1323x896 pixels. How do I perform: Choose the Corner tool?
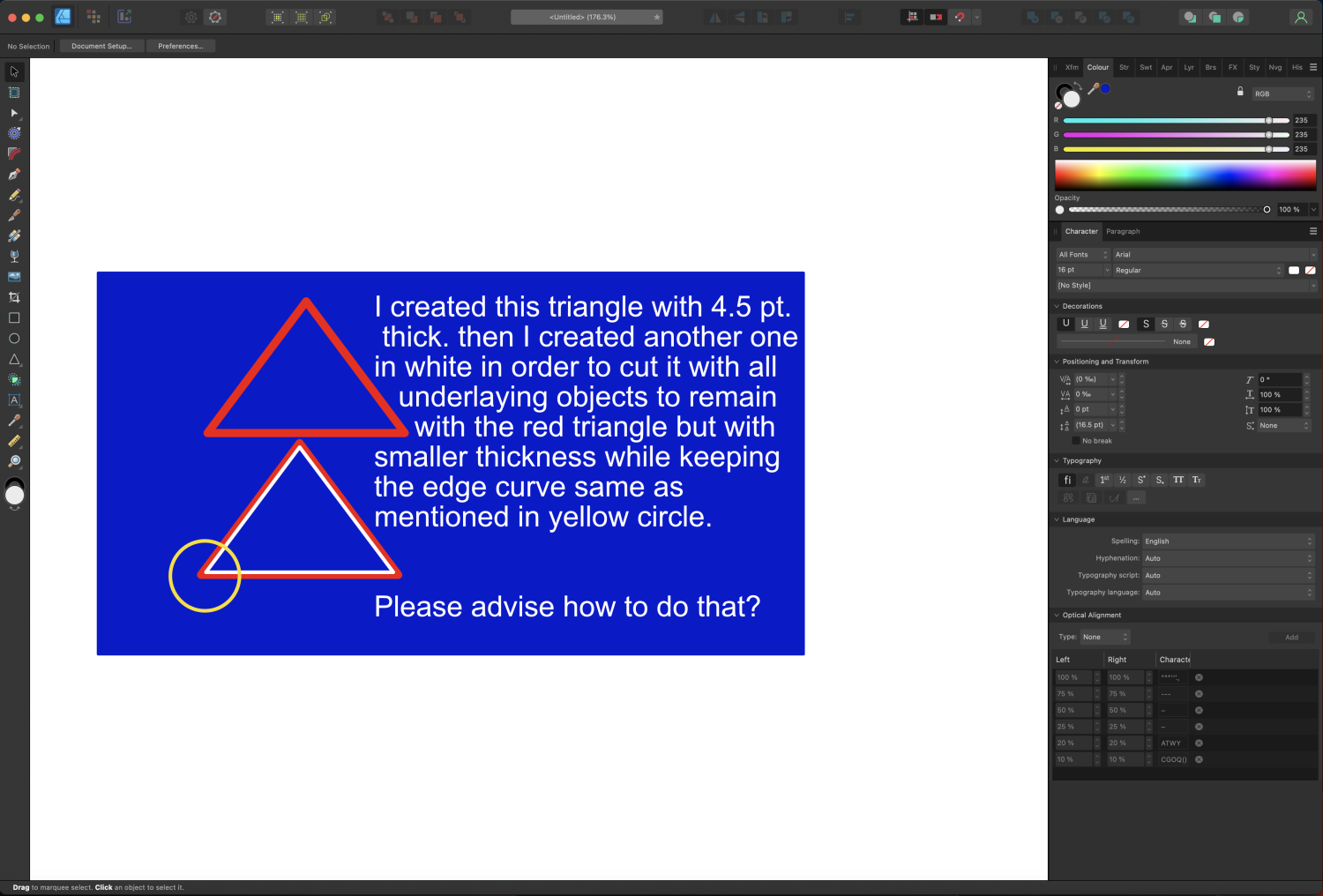13,153
